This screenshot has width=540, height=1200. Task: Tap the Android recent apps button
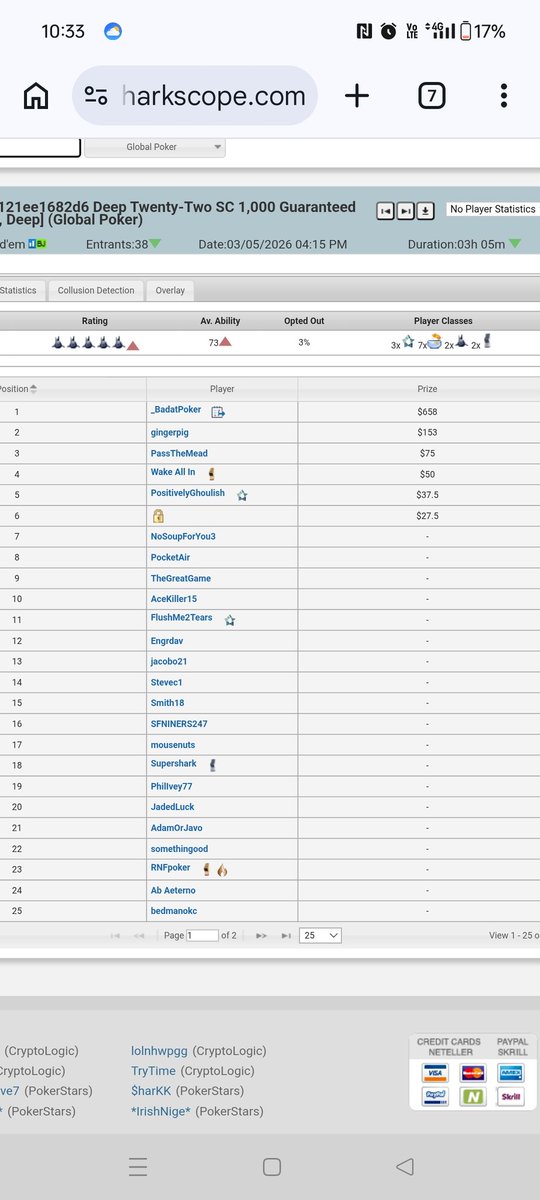(x=138, y=1167)
